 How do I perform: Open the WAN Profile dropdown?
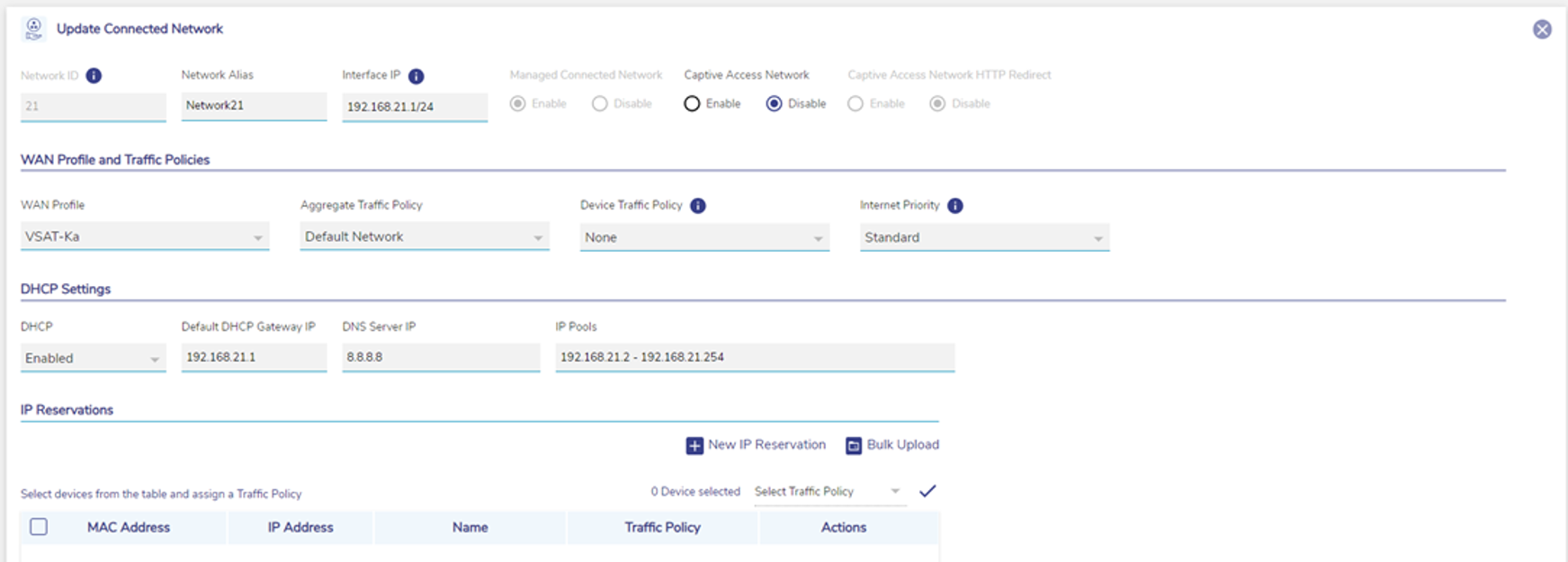144,237
